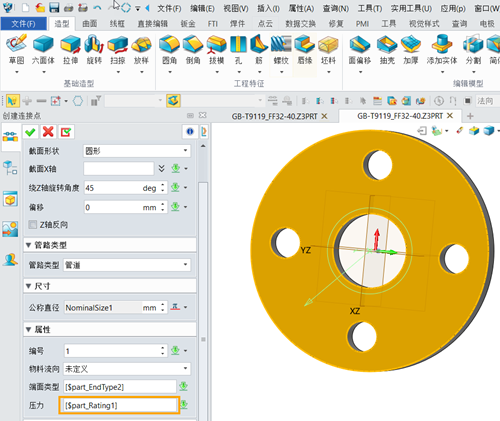
Task: Open the 截面形状 dropdown
Action: click(137, 151)
